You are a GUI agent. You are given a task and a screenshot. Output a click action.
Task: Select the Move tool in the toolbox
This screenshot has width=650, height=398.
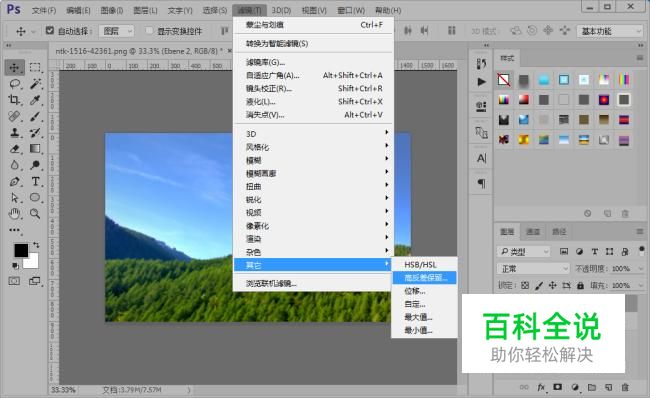click(x=15, y=67)
